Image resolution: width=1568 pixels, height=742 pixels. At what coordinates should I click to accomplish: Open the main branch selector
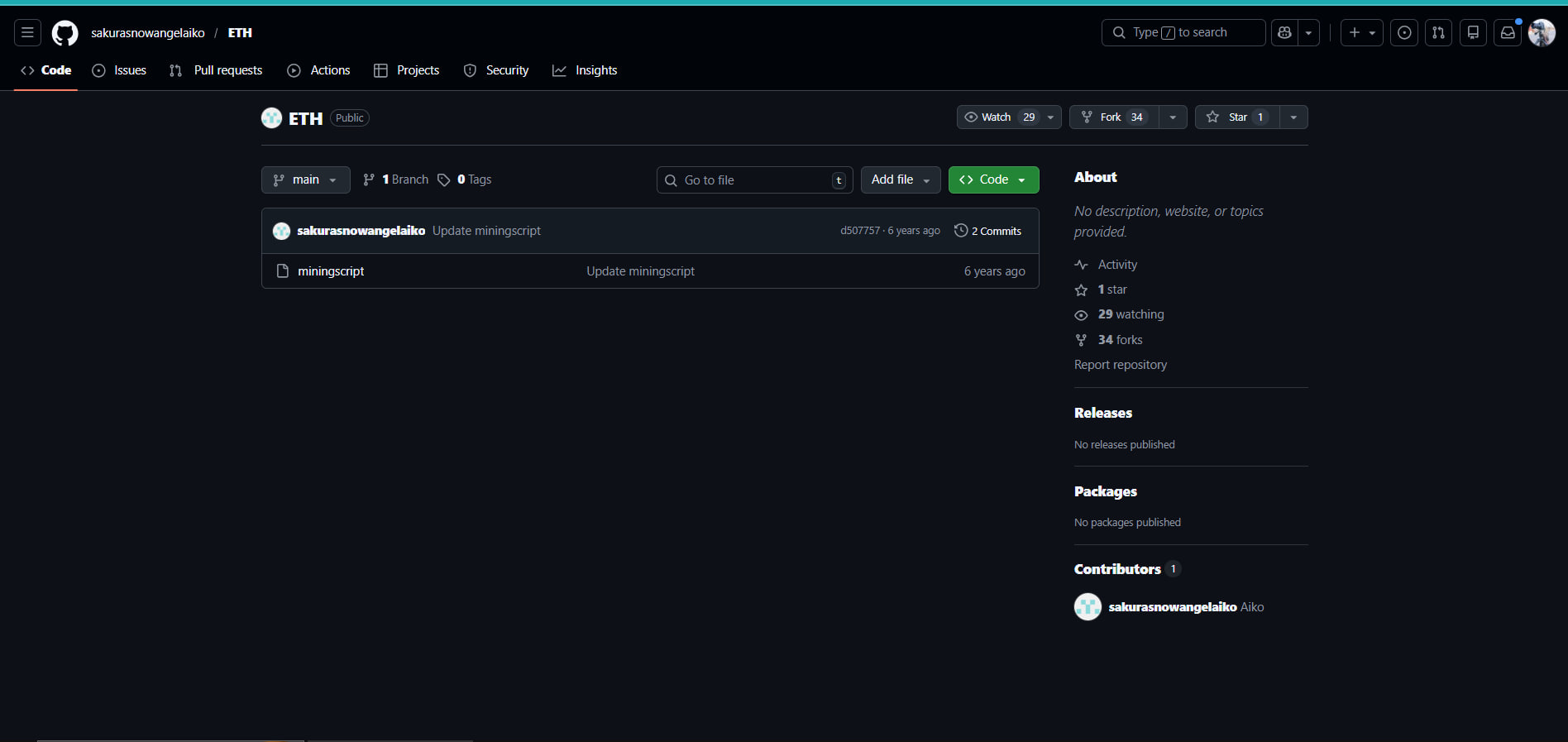tap(306, 180)
